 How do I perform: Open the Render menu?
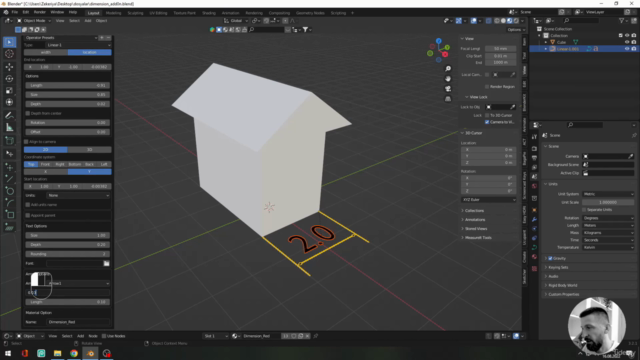[40, 12]
